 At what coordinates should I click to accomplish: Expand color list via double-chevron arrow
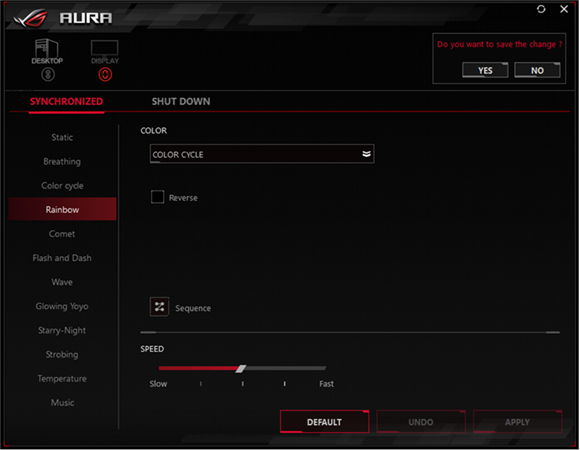click(x=366, y=154)
